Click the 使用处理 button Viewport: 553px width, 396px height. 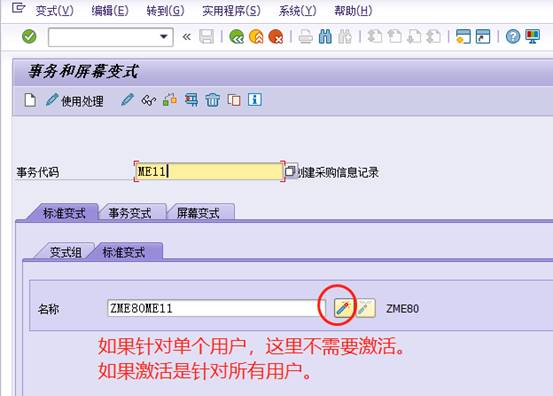[75, 101]
